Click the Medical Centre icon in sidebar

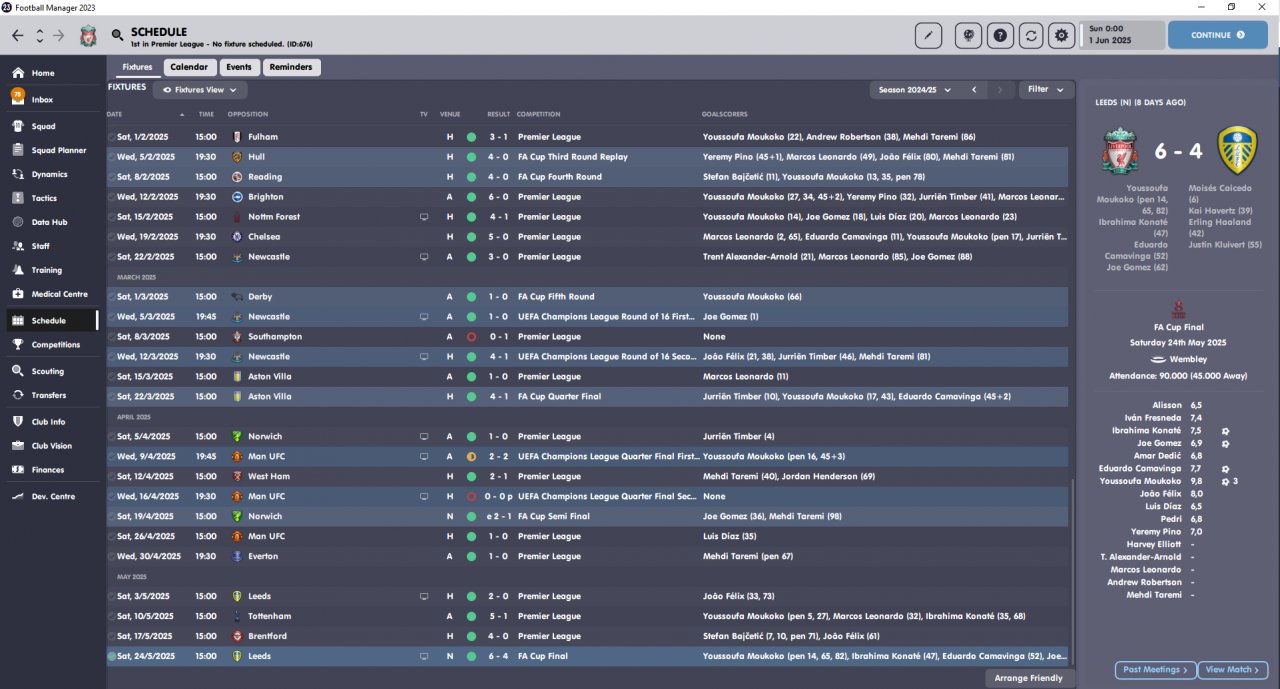(18, 294)
